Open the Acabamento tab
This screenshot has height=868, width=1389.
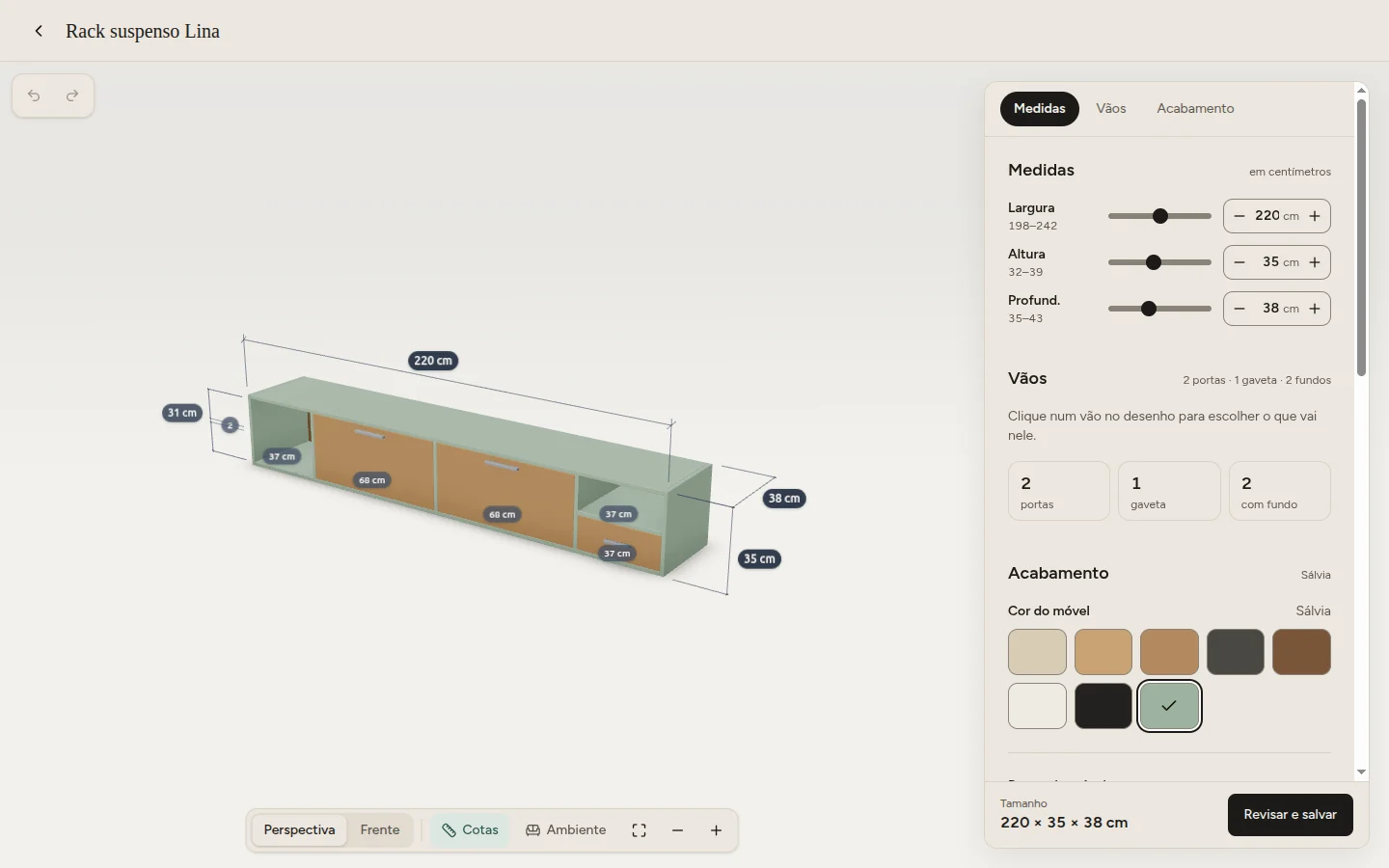click(x=1195, y=109)
